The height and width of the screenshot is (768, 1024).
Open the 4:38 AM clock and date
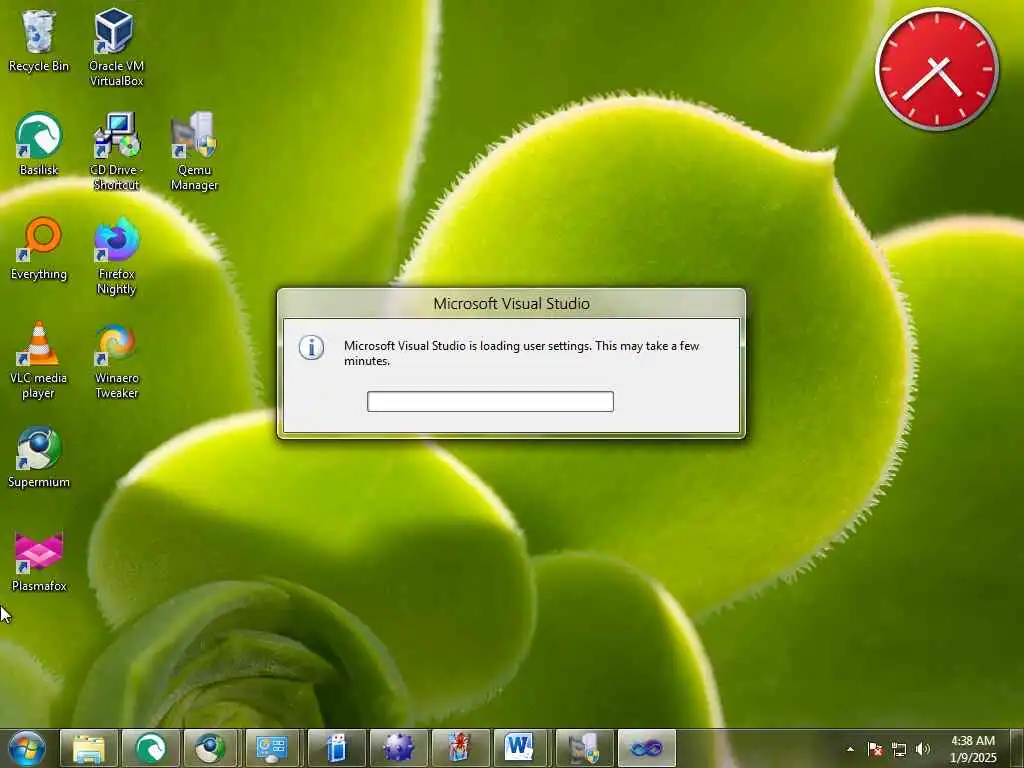(972, 749)
